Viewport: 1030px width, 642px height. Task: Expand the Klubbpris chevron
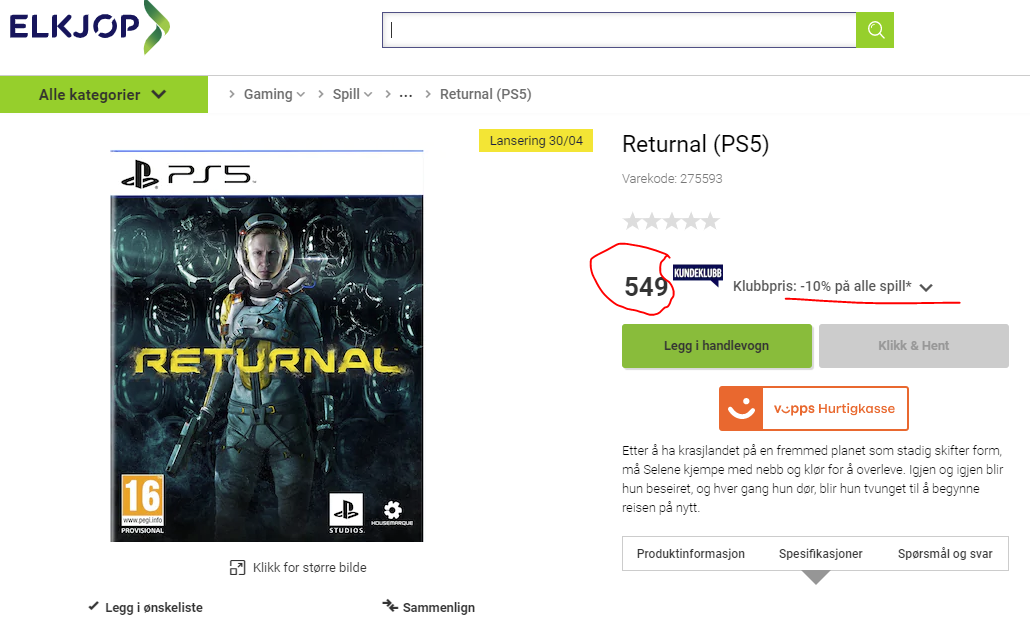(926, 287)
